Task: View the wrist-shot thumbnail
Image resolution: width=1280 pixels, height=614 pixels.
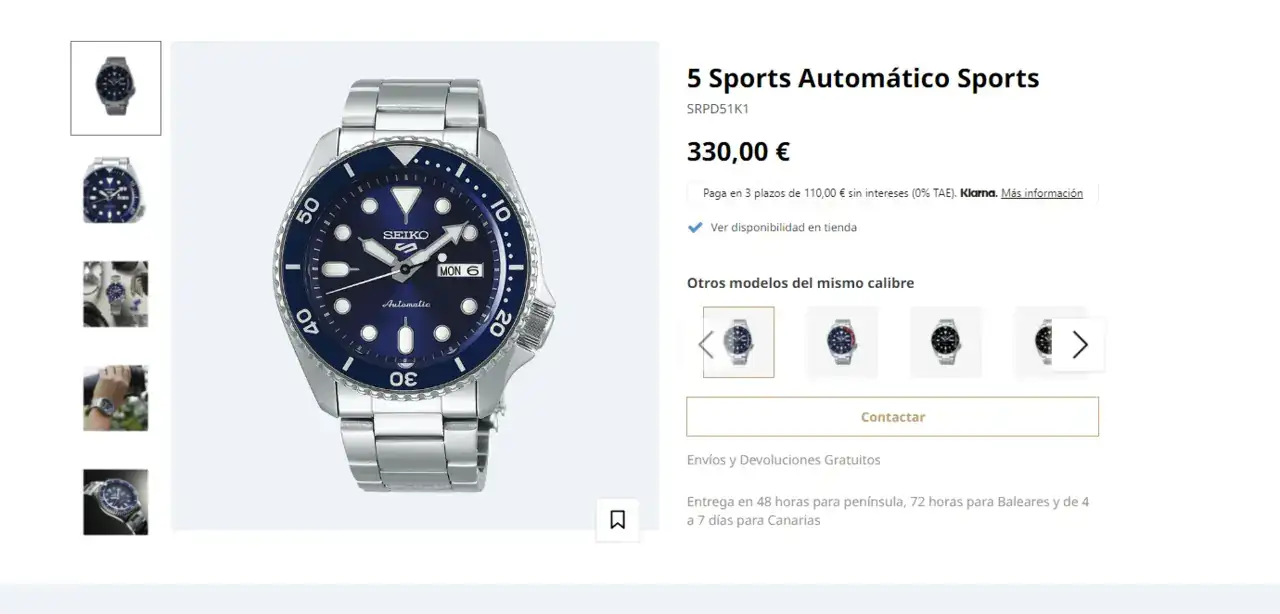Action: (x=115, y=398)
